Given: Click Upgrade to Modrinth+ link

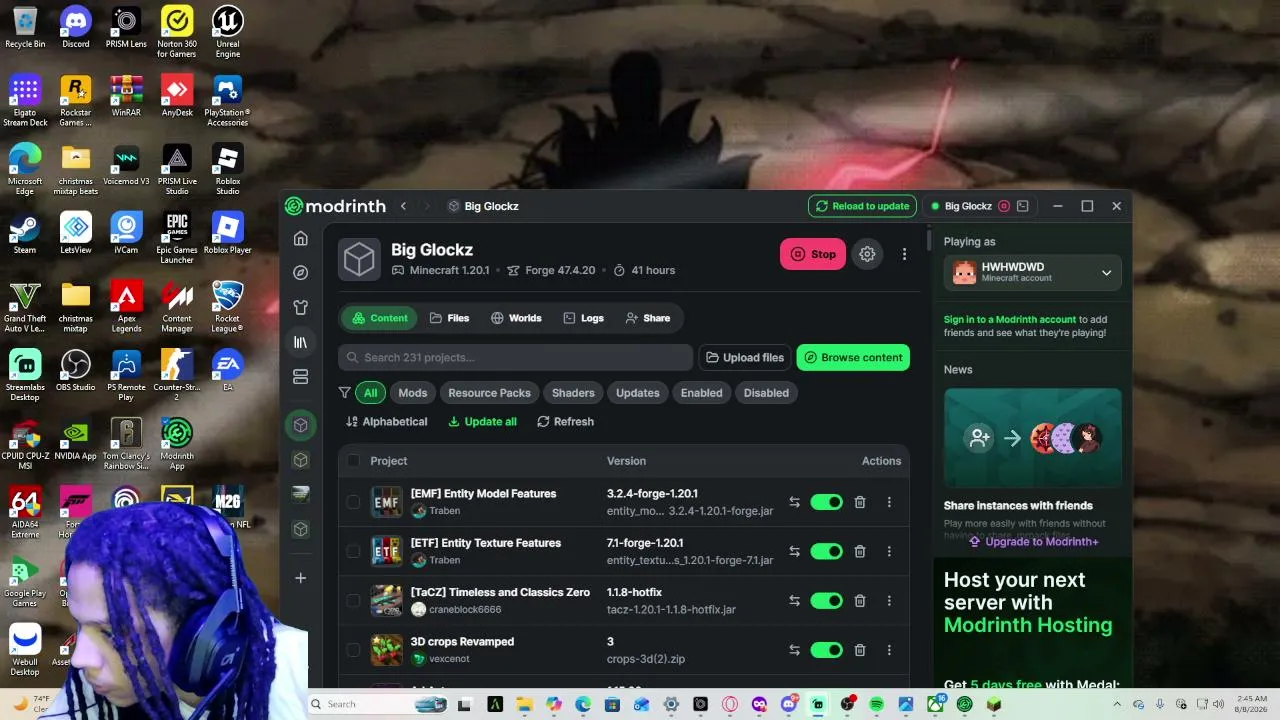Looking at the screenshot, I should [1033, 542].
